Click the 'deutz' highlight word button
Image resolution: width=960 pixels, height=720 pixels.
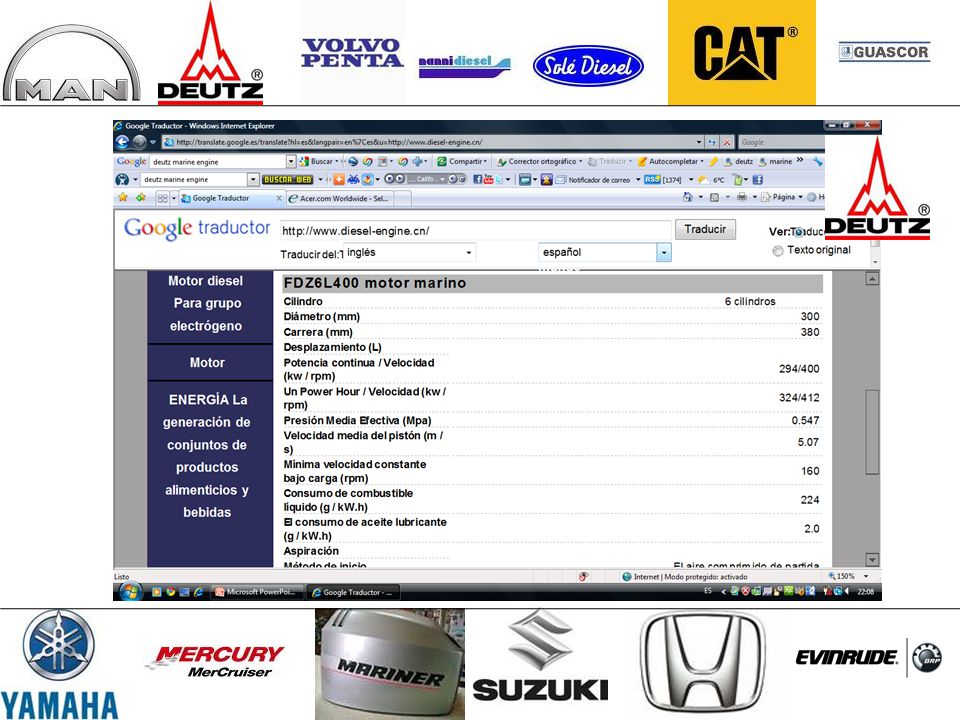[739, 162]
